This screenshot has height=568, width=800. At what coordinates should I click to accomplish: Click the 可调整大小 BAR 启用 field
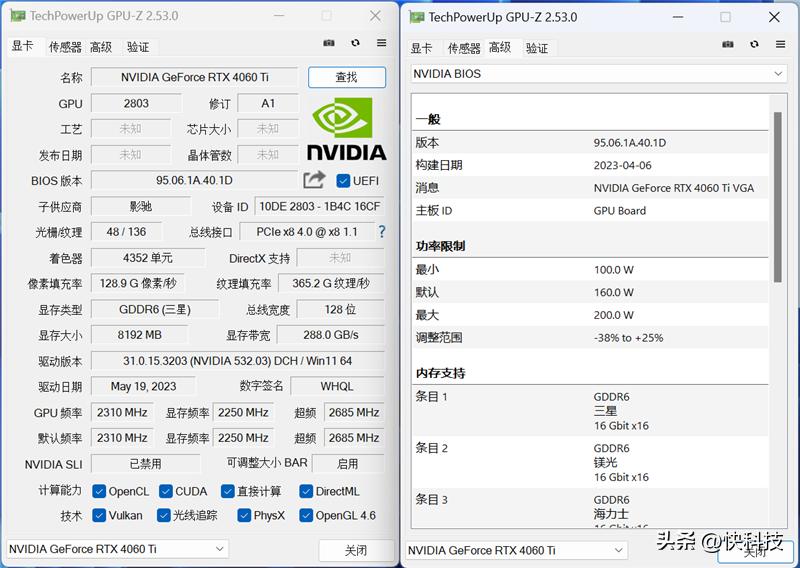coord(348,464)
